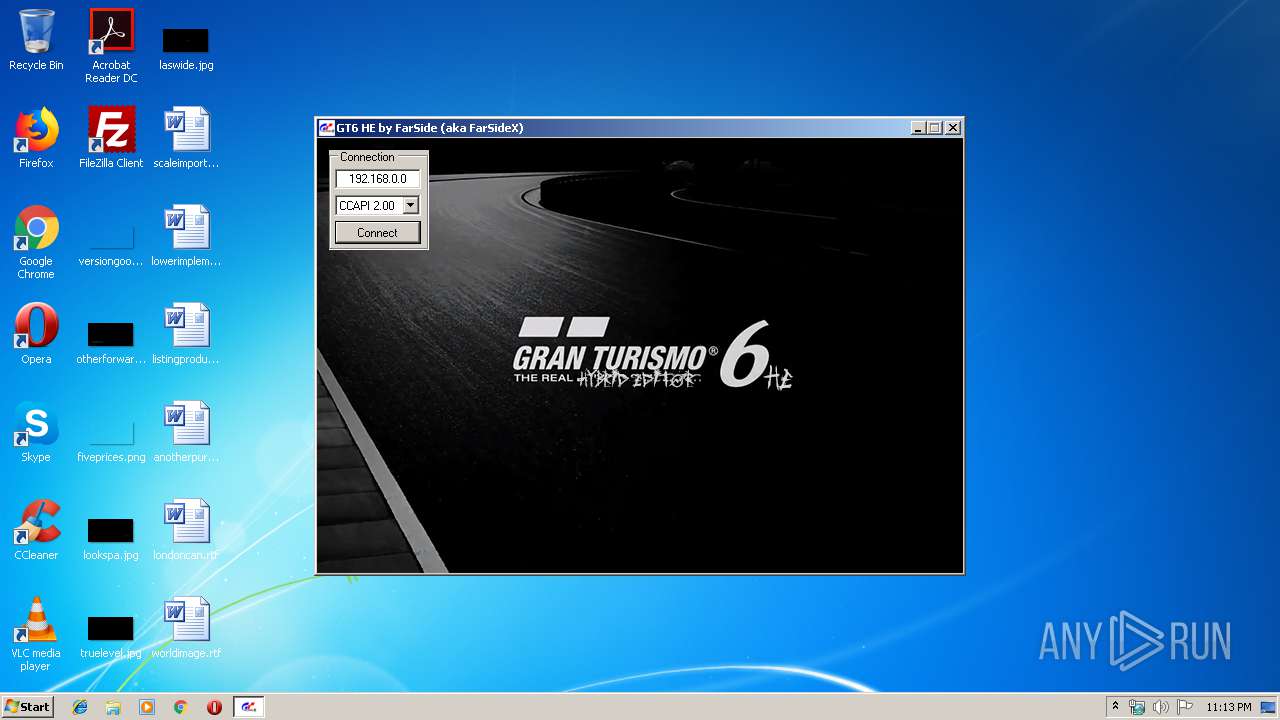Launch Chrome from the taskbar
This screenshot has width=1280, height=720.
(181, 707)
